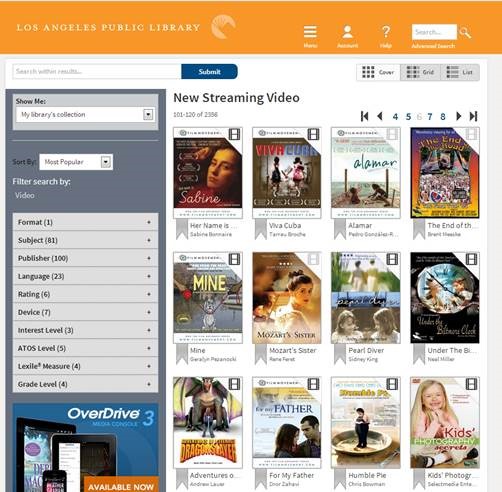502x492 pixels.
Task: Switch to Grid view
Action: coord(420,72)
